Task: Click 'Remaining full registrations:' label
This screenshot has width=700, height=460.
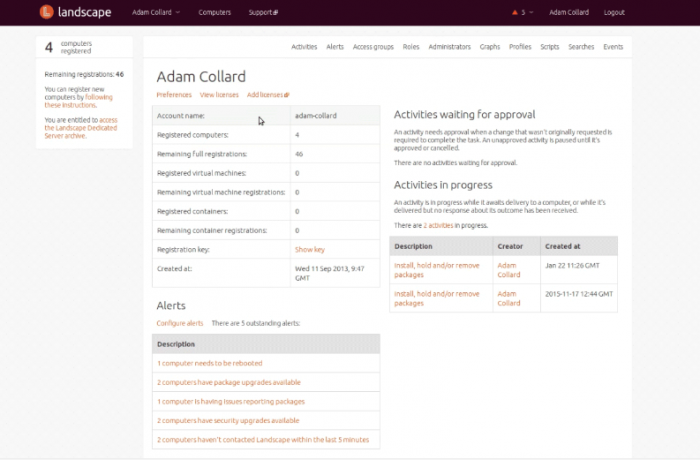Action: coord(202,154)
